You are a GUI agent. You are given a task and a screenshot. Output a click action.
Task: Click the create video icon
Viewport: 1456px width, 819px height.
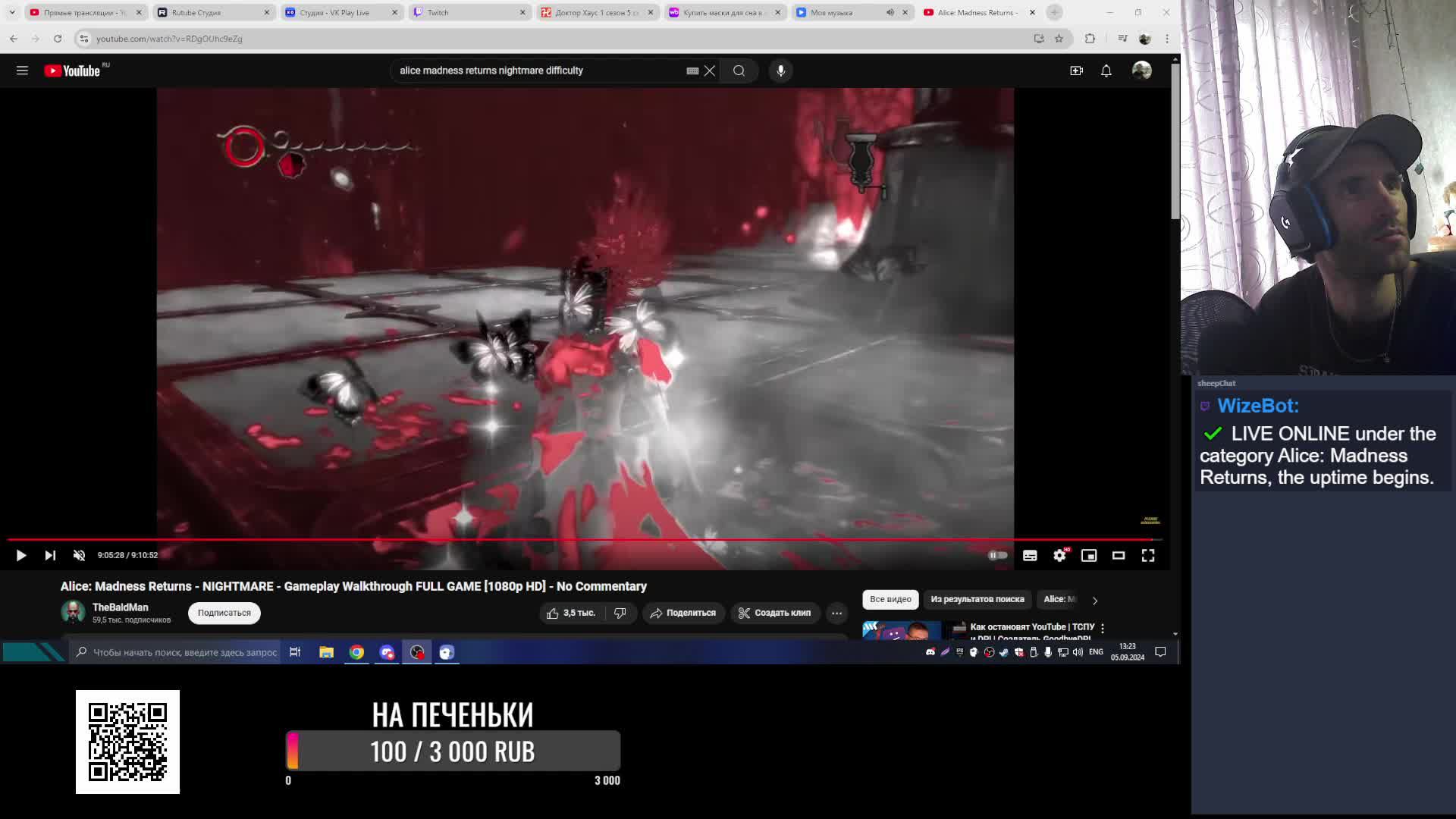(1076, 71)
